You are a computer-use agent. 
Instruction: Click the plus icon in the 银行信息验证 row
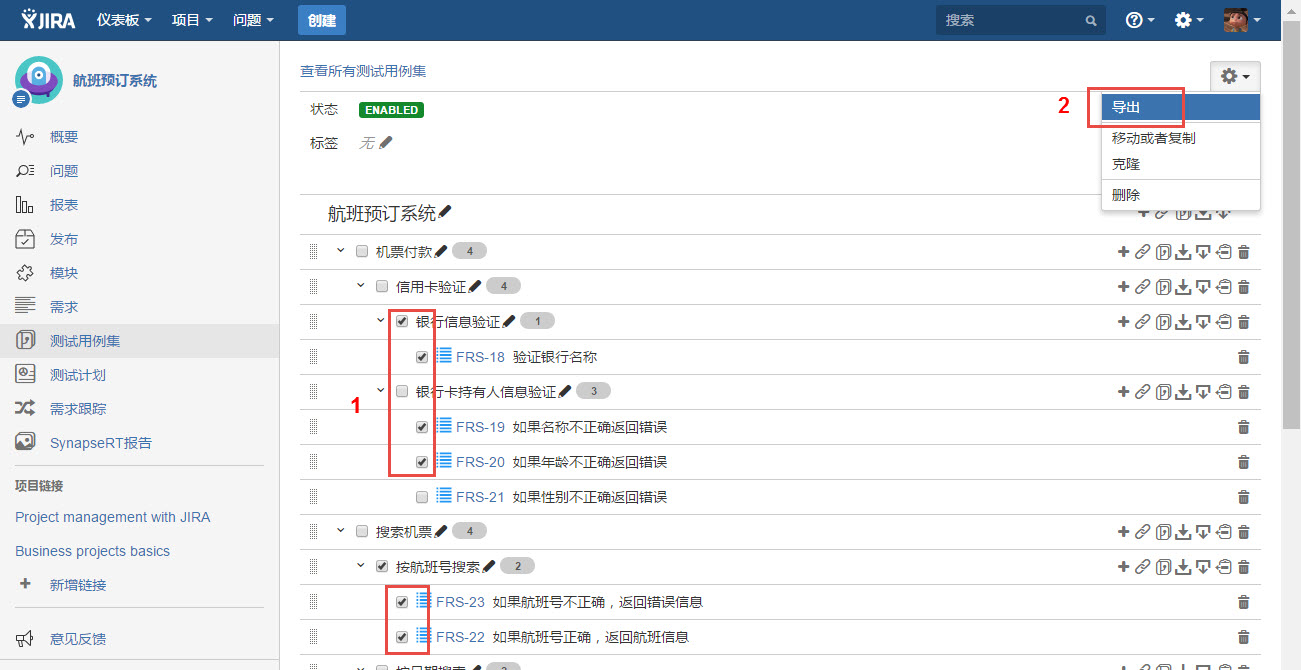point(1123,321)
